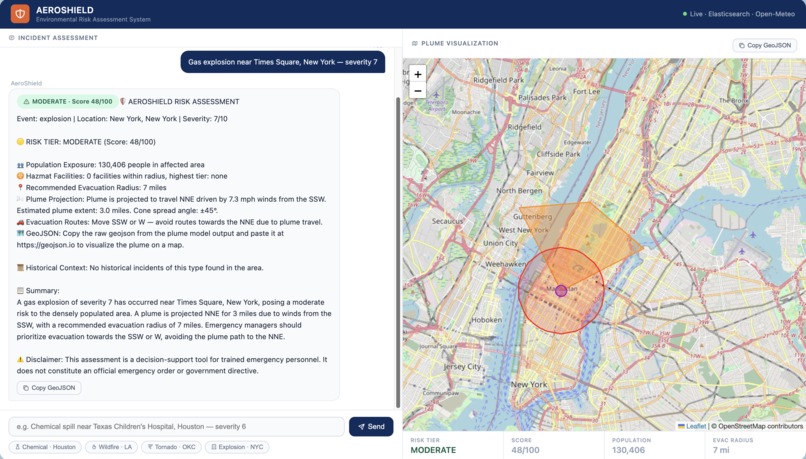Select the Chemical · Houston preset chip
Viewport: 806px width, 459px height.
tap(45, 447)
